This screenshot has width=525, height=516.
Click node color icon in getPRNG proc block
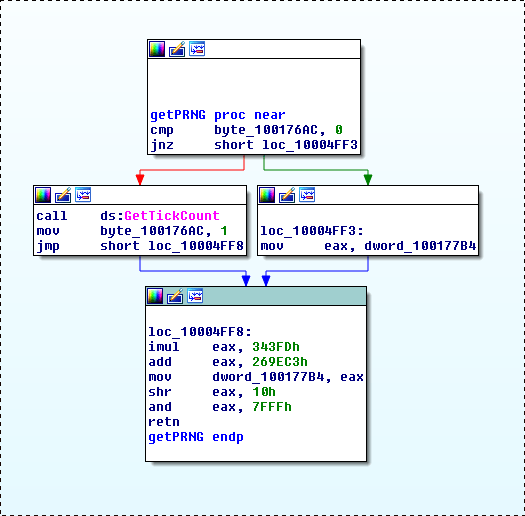click(157, 49)
